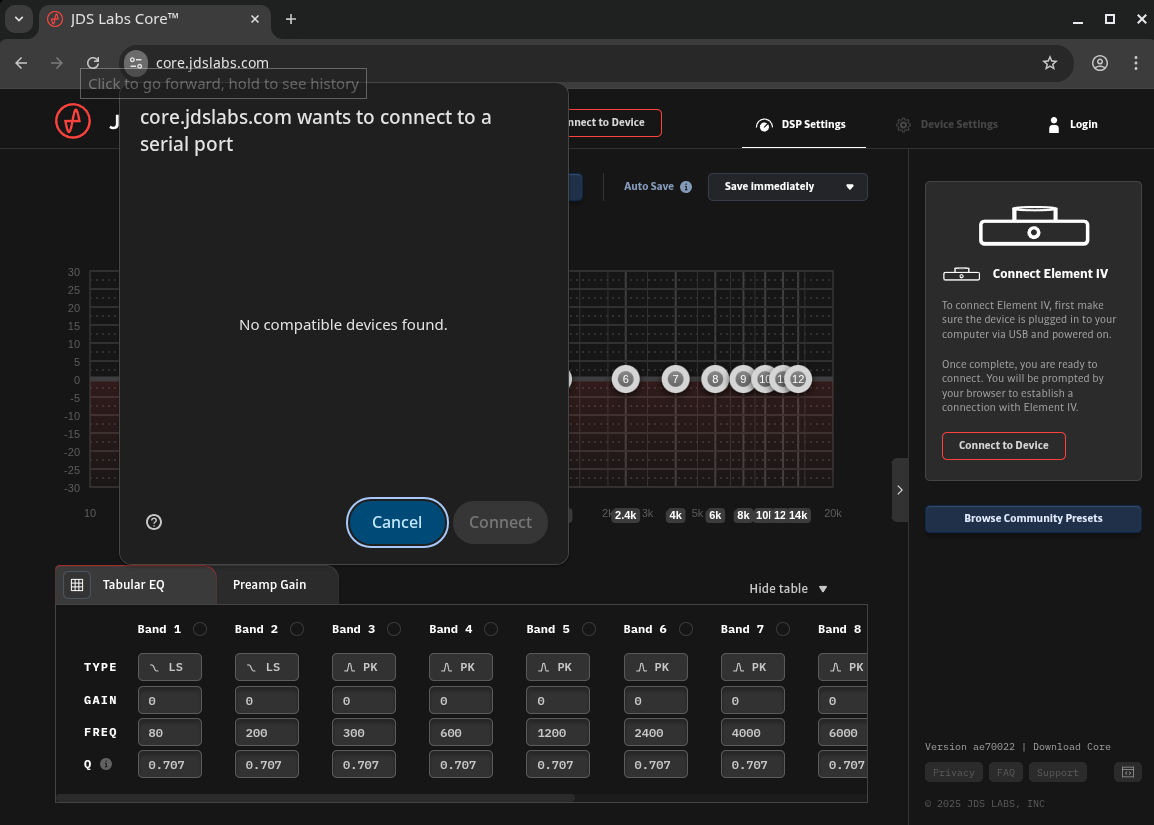The height and width of the screenshot is (825, 1154).
Task: Select the Band 1 radio button
Action: pos(199,629)
